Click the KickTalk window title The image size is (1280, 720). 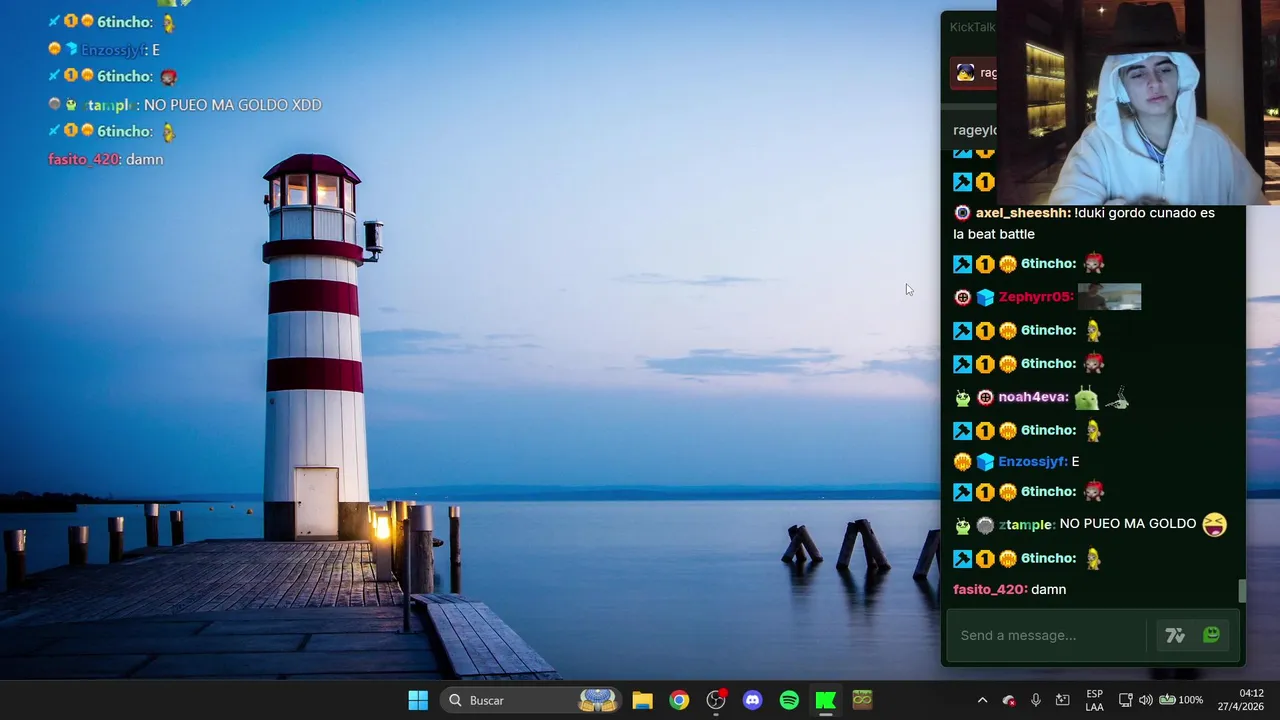pyautogui.click(x=972, y=27)
